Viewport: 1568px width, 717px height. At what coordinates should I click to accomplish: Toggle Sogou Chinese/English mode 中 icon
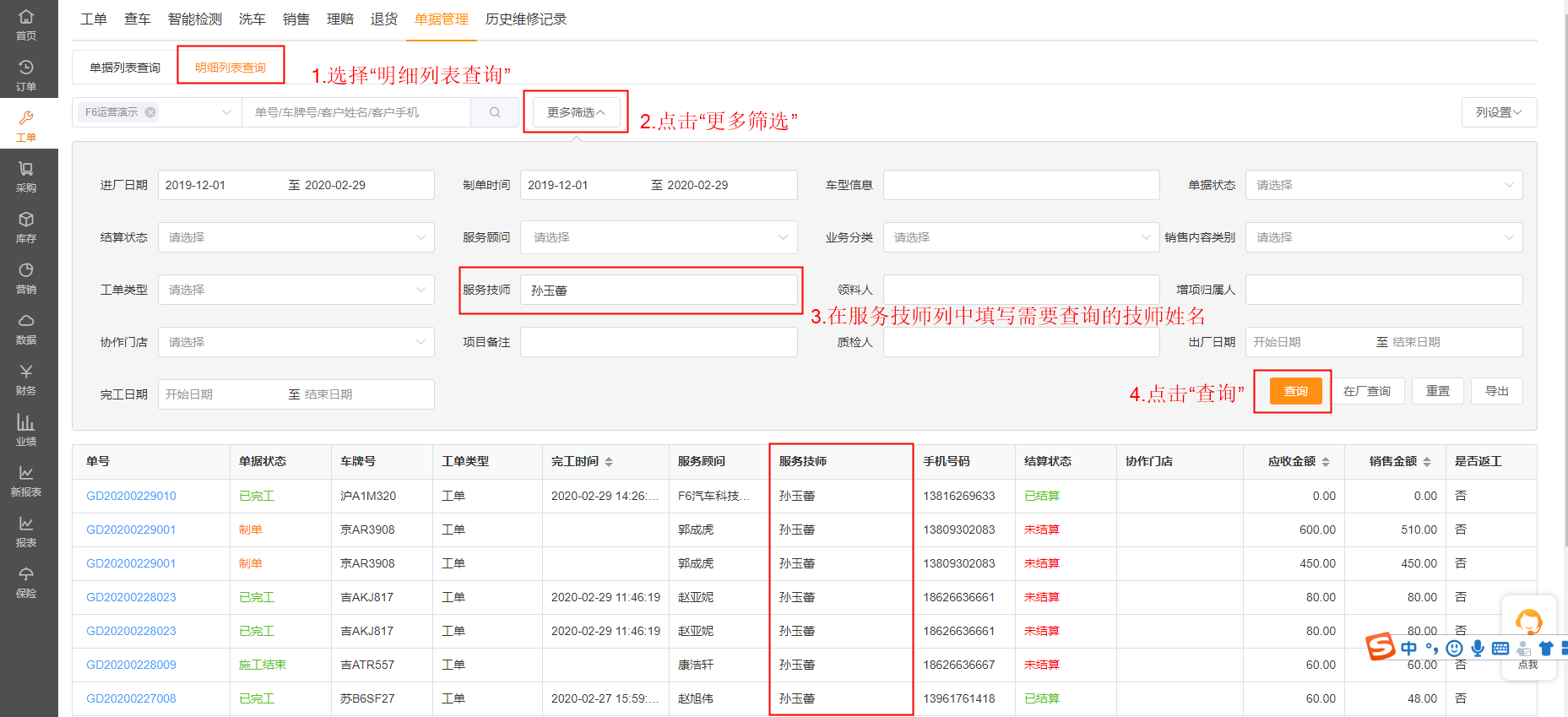1409,649
